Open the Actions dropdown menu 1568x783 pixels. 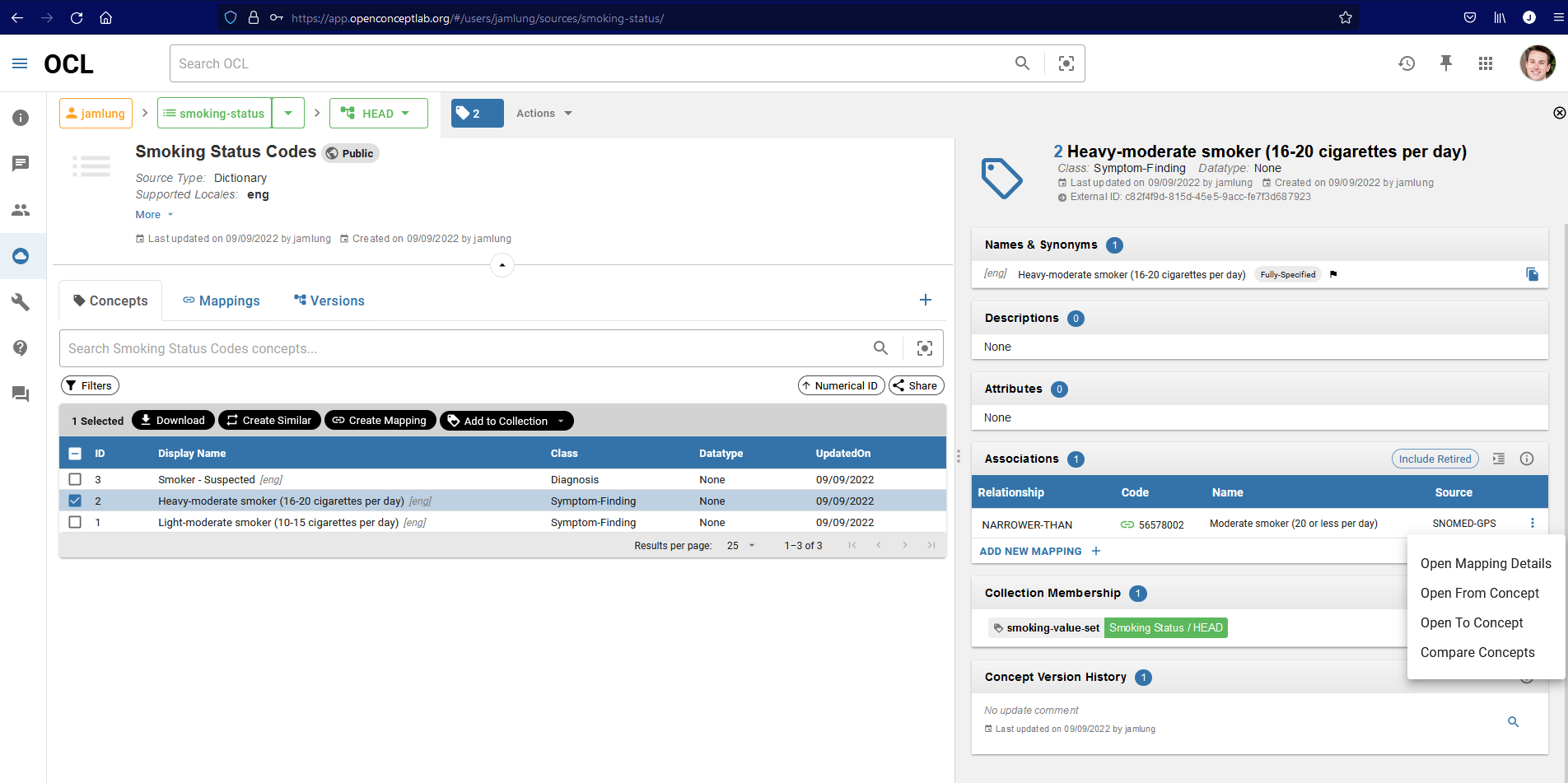(543, 113)
